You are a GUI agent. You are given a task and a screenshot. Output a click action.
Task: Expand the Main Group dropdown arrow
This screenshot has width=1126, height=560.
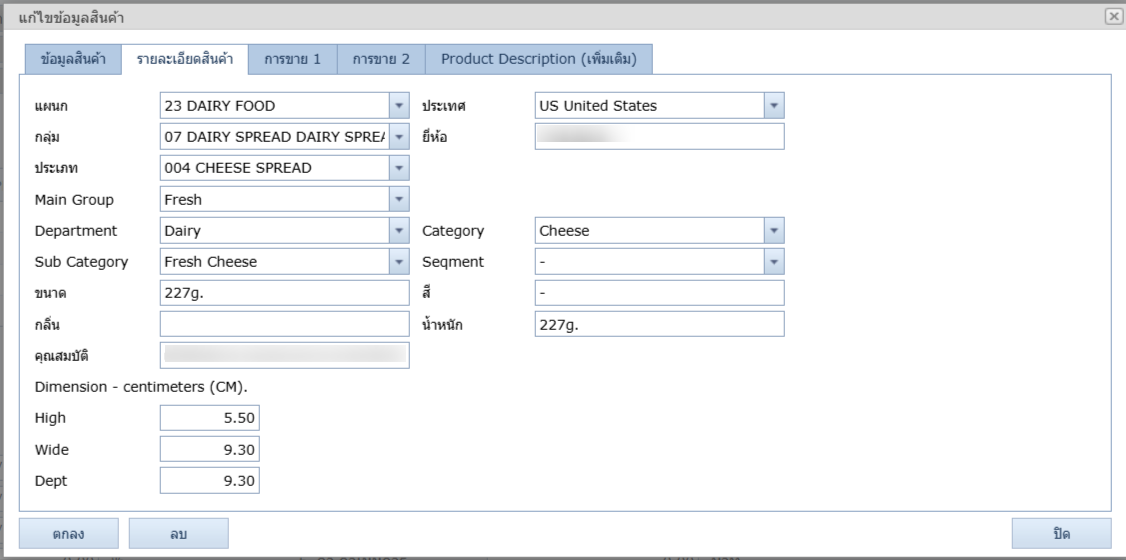pos(399,199)
